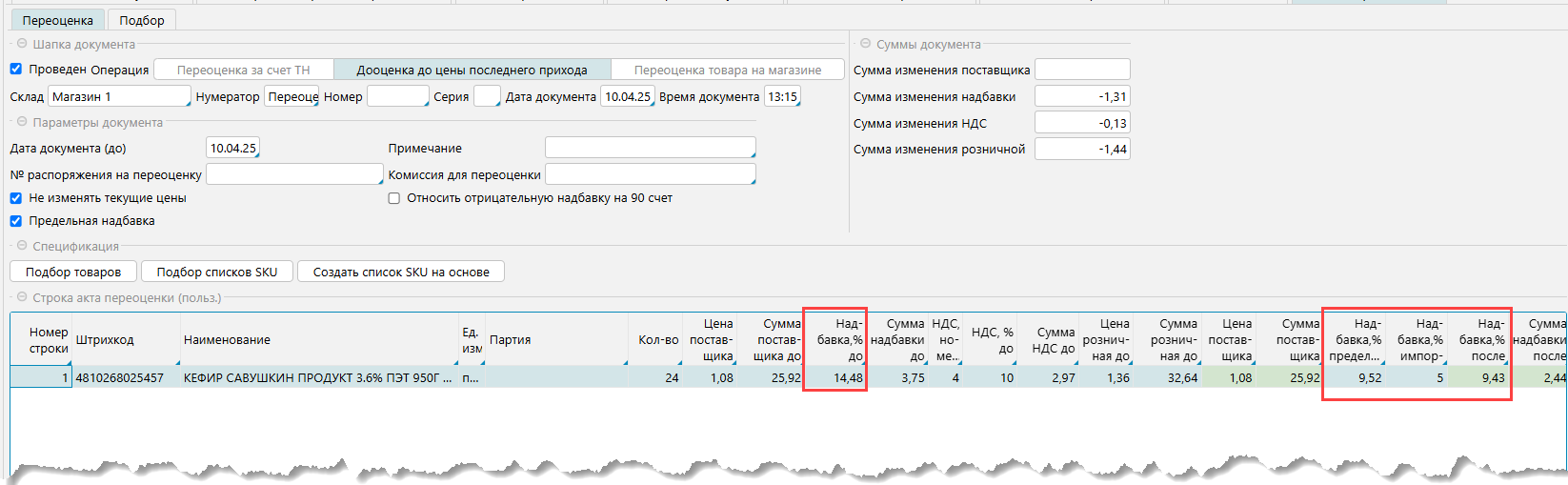This screenshot has width=1568, height=485.
Task: Open the Переоценка tab
Action: [58, 20]
